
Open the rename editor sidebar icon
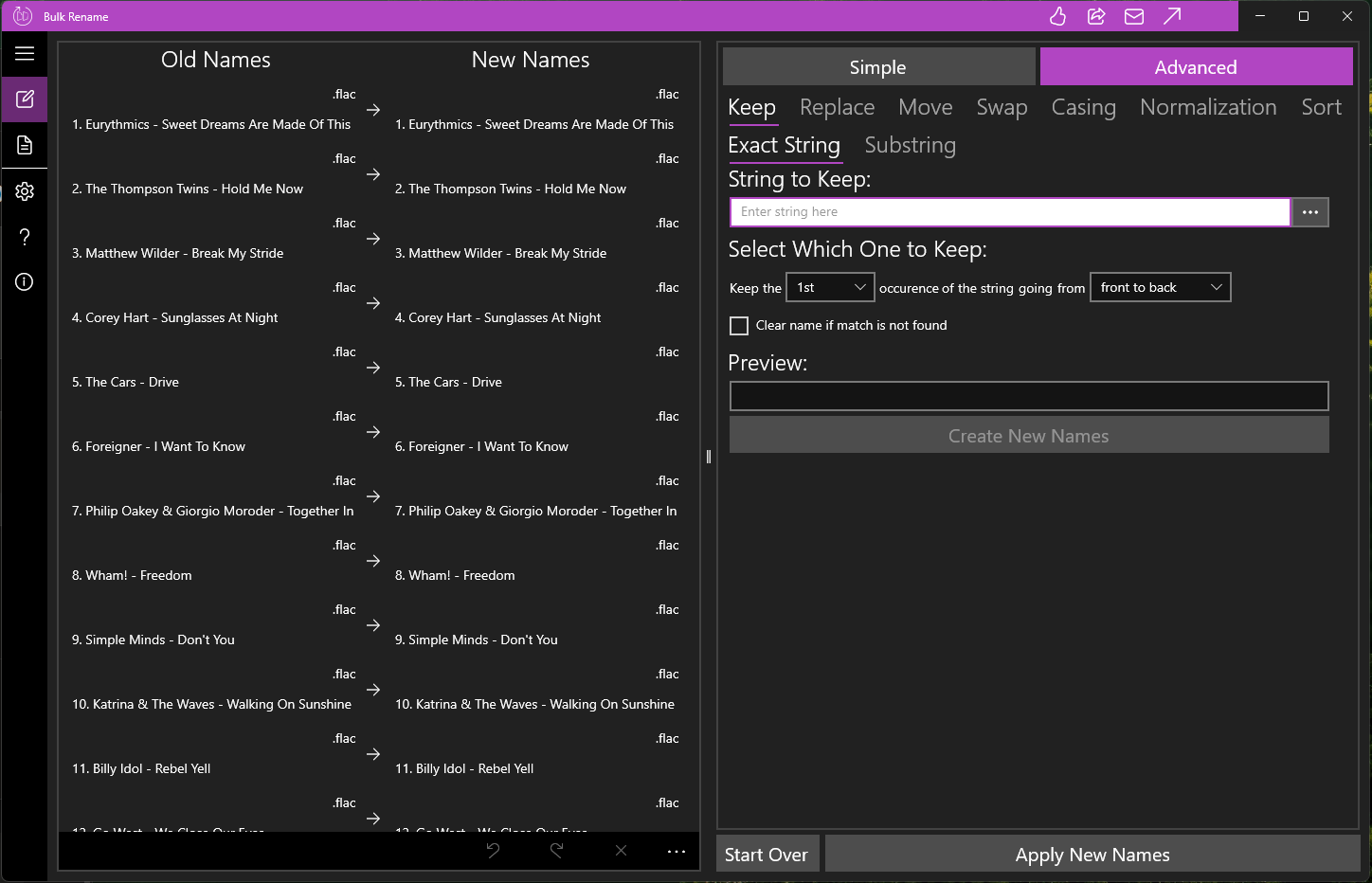click(x=25, y=99)
